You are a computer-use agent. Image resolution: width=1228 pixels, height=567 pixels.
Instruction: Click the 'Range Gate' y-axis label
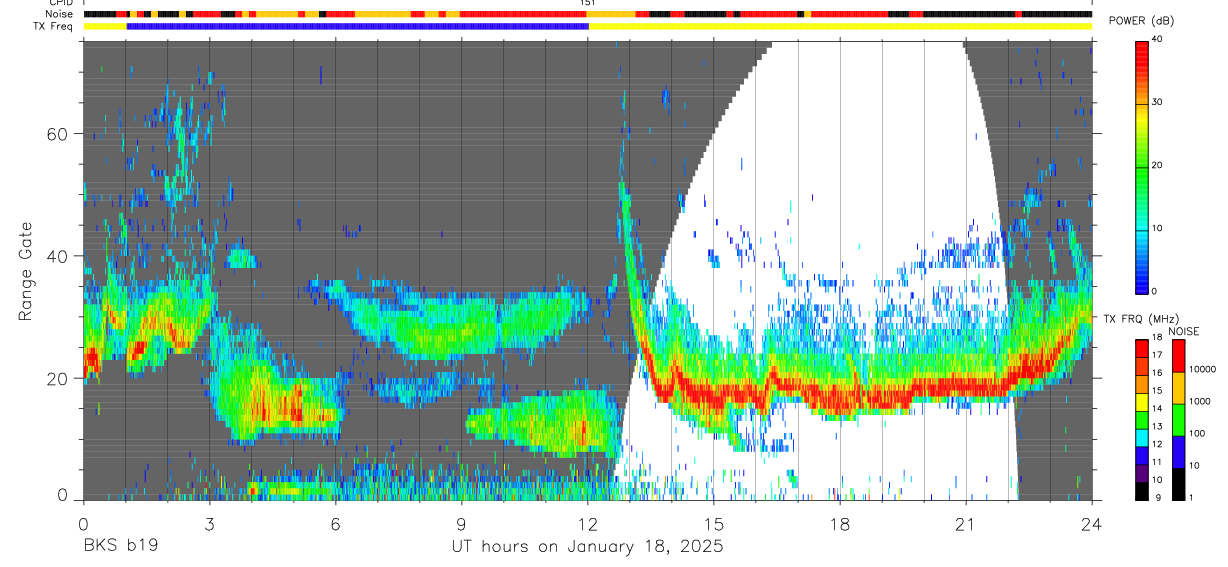coord(26,271)
